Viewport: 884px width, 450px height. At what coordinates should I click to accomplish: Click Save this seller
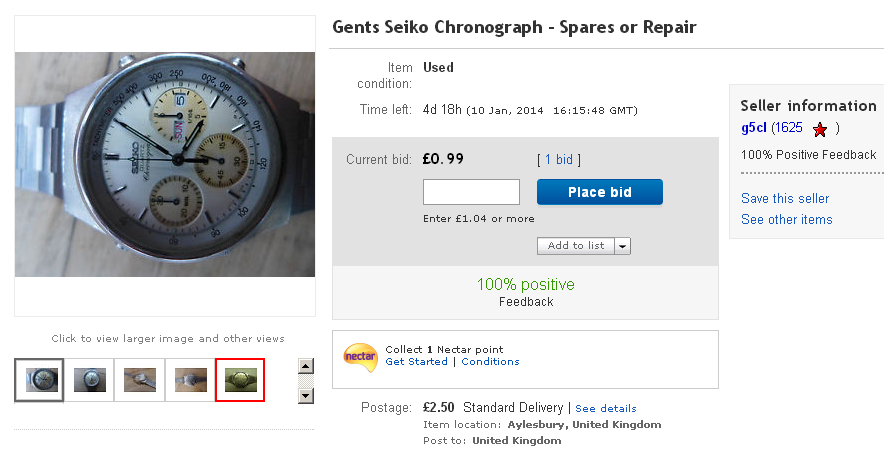click(x=785, y=198)
